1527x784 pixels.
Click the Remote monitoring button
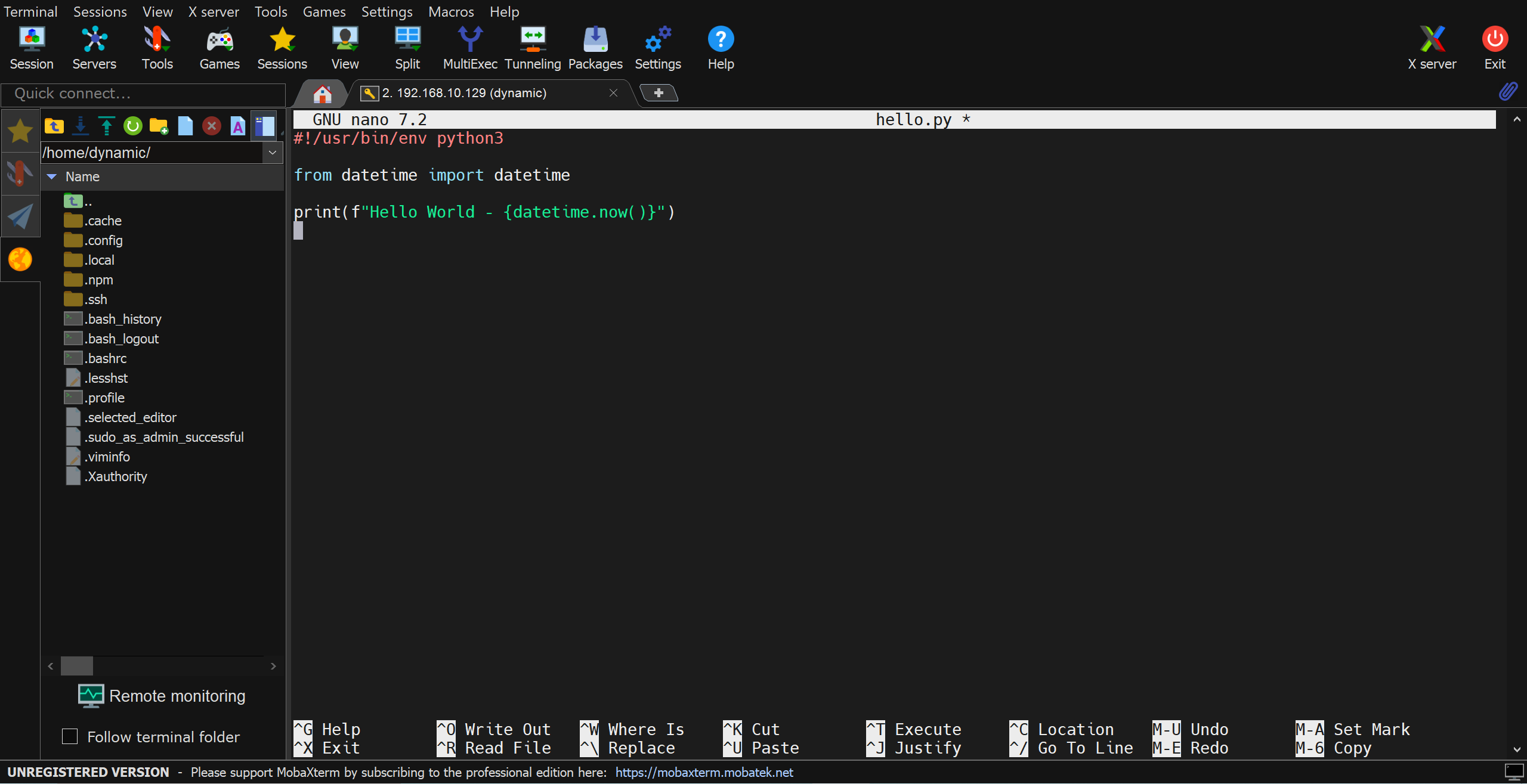click(162, 696)
